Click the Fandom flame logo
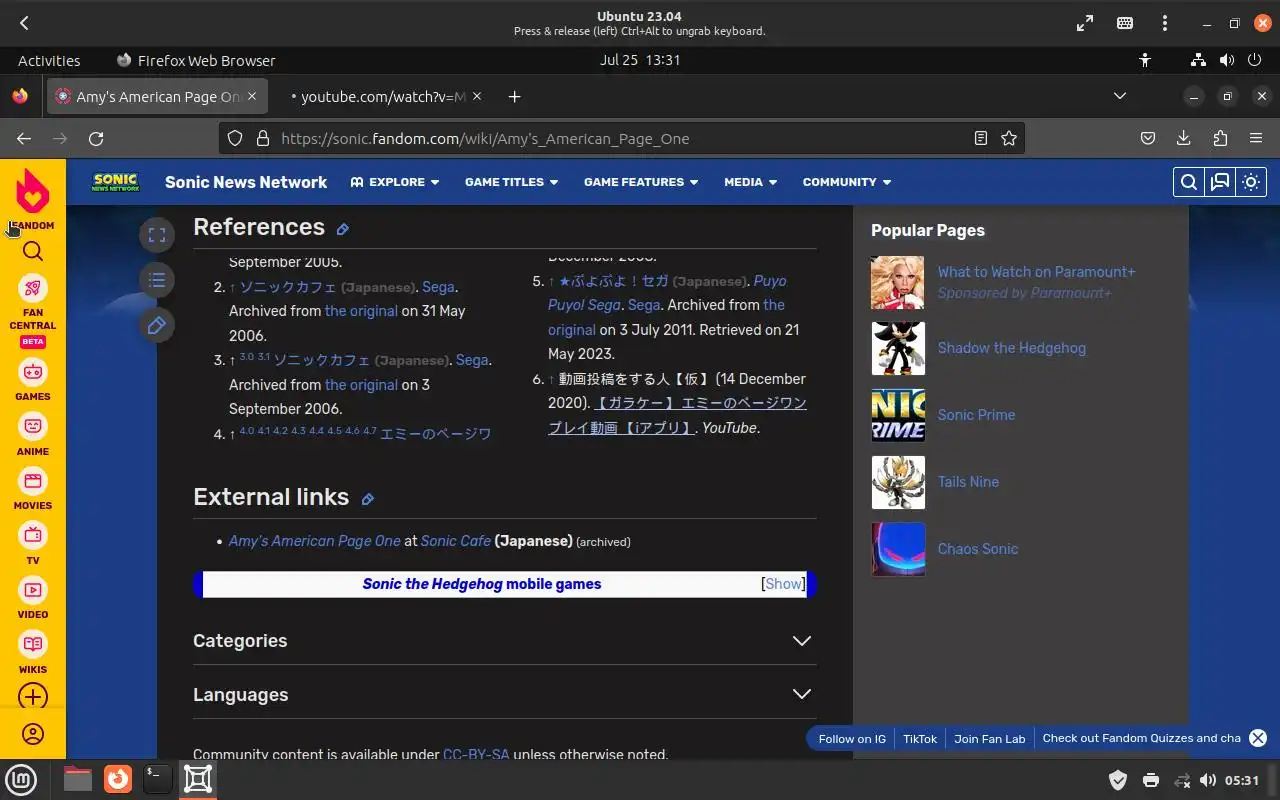Screen dimensions: 1280x800 33,190
